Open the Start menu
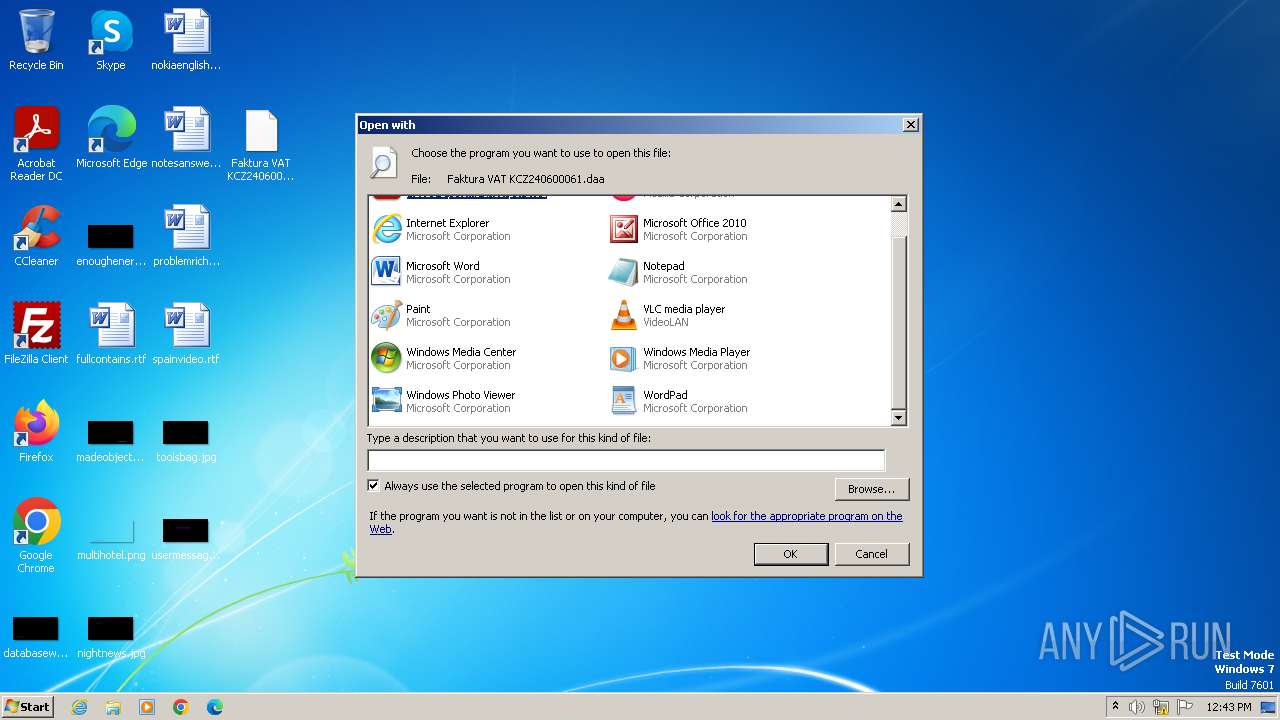The height and width of the screenshot is (720, 1280). pyautogui.click(x=28, y=706)
